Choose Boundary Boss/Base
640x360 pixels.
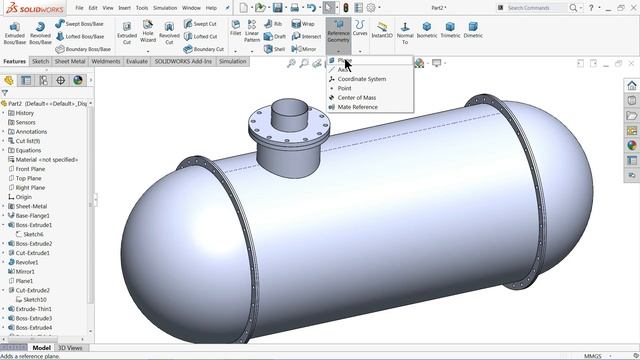pyautogui.click(x=83, y=49)
